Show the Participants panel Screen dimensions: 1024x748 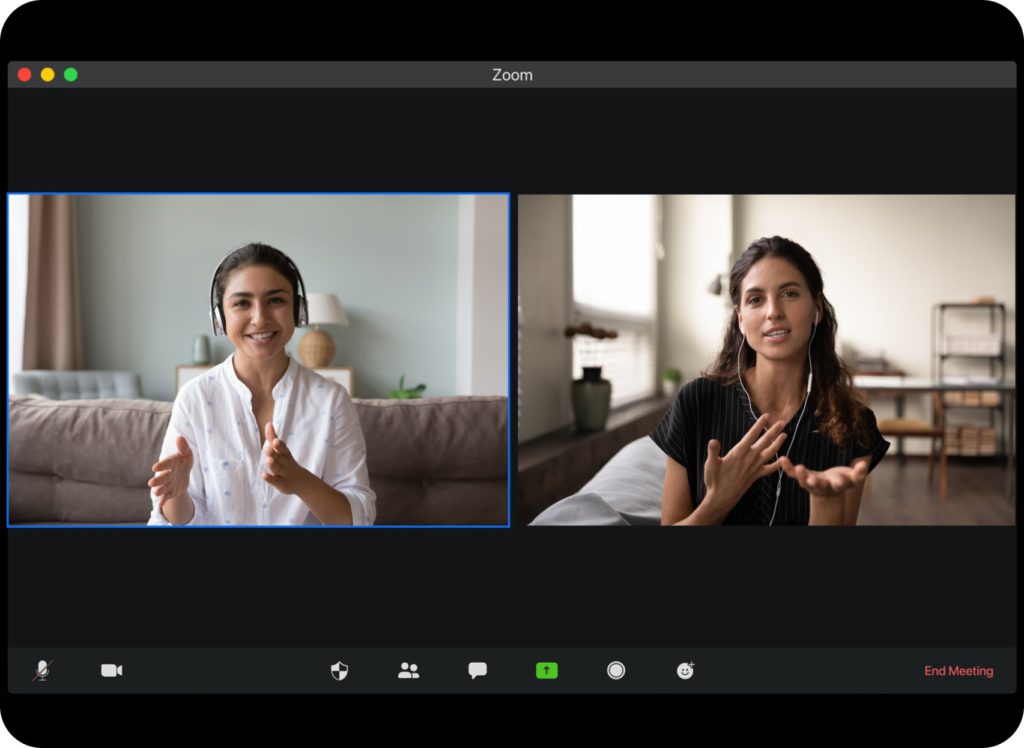[408, 670]
